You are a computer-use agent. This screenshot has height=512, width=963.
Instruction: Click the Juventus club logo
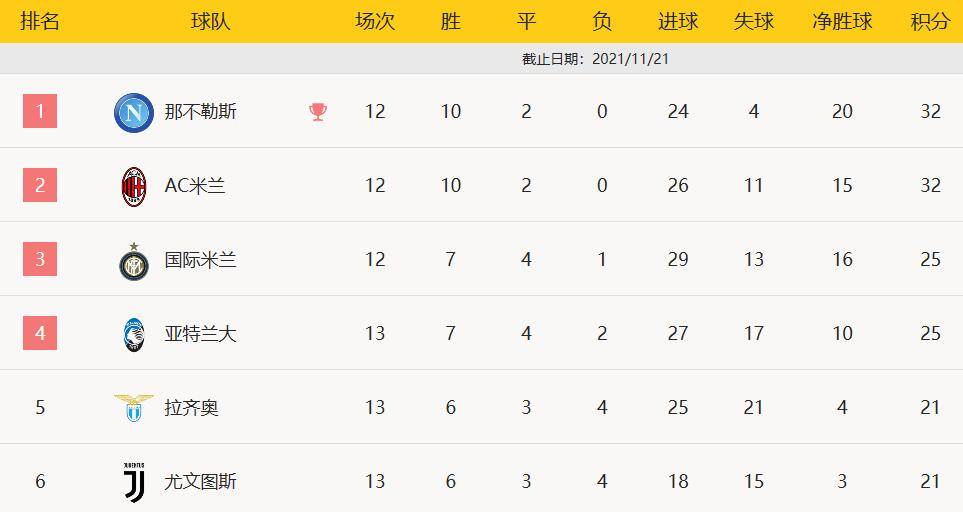[133, 482]
